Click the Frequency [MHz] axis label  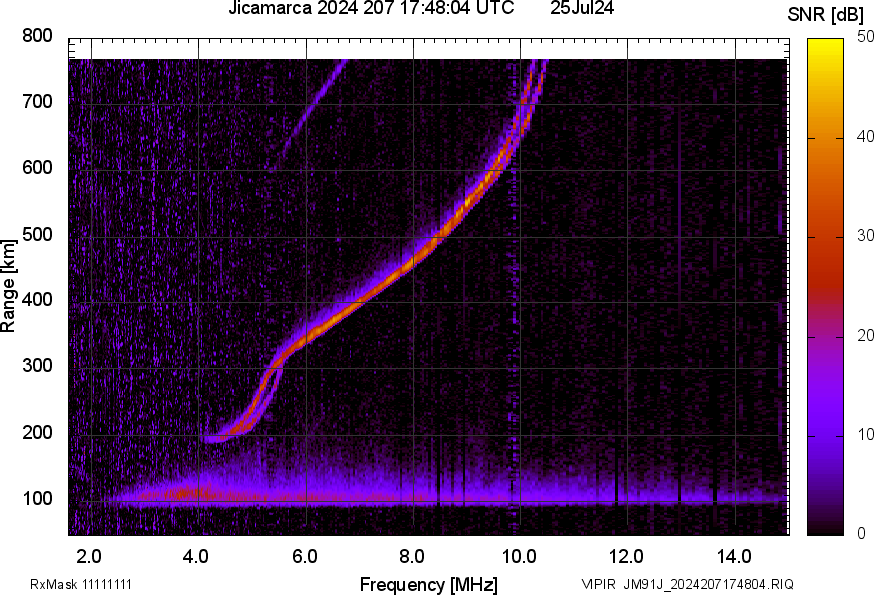click(x=429, y=584)
